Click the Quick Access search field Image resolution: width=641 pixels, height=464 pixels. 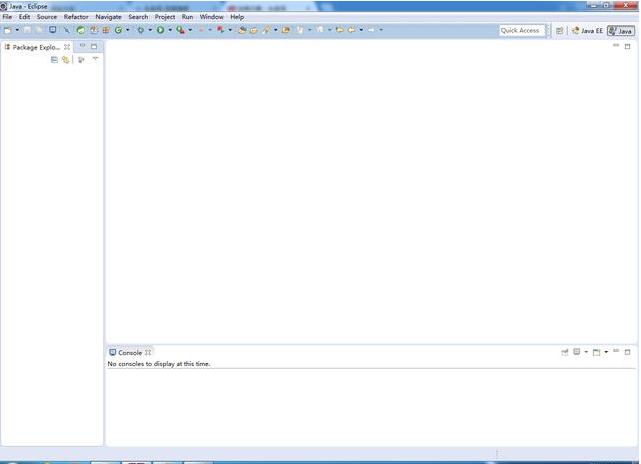point(521,31)
